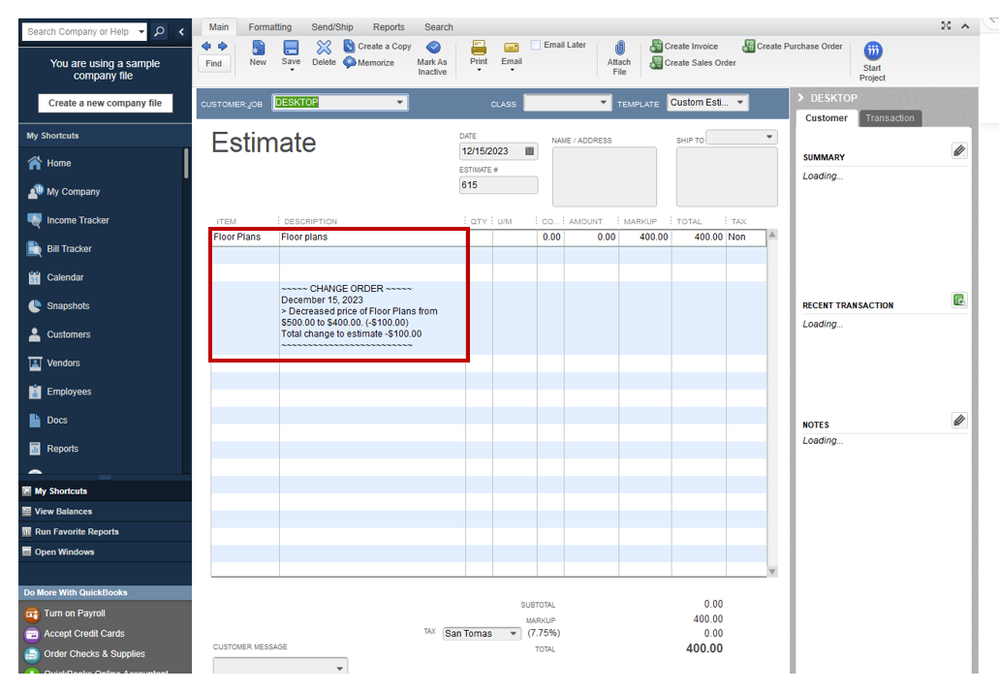Create Purchase Order from estimate
This screenshot has width=999, height=695.
click(792, 46)
